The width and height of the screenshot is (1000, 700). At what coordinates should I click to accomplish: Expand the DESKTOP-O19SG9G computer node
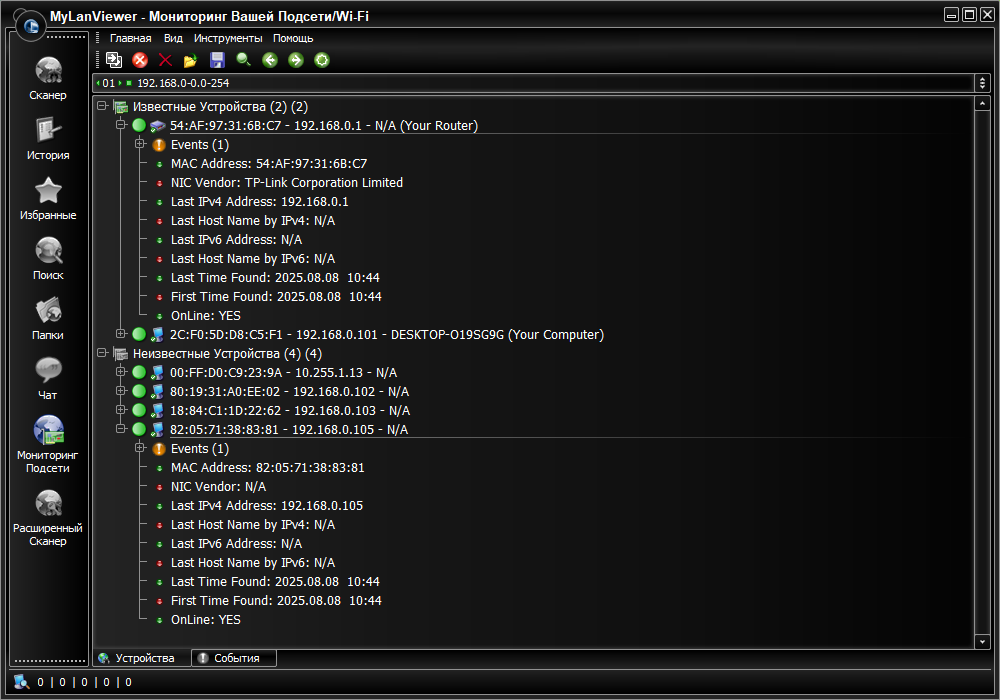coord(121,333)
